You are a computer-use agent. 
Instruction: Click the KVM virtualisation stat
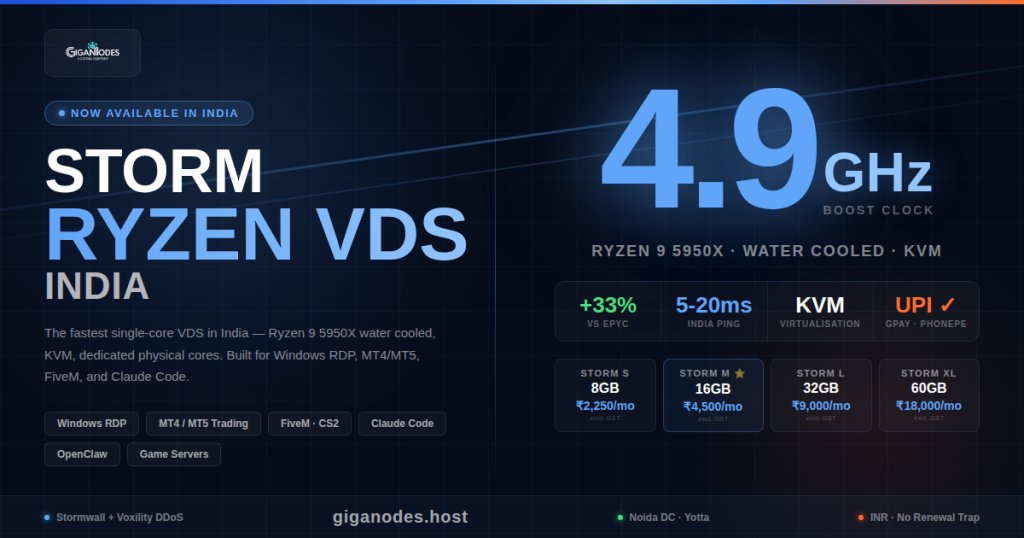click(x=820, y=311)
